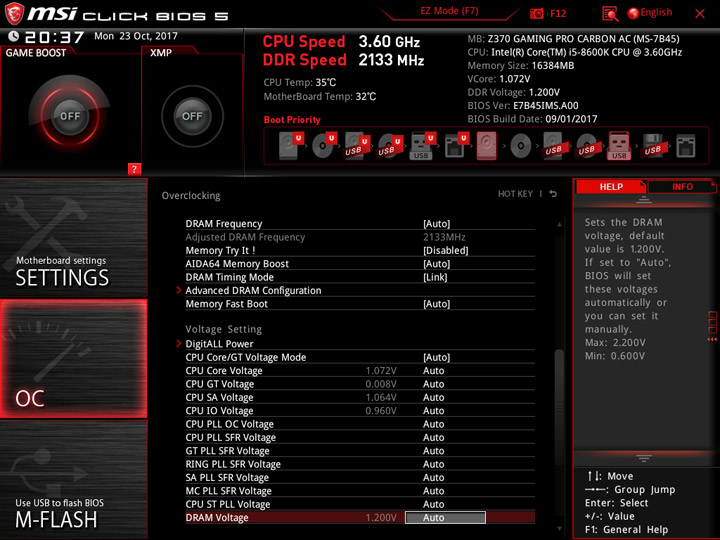Select the last legacy network boot icon
The height and width of the screenshot is (540, 720).
tap(686, 146)
